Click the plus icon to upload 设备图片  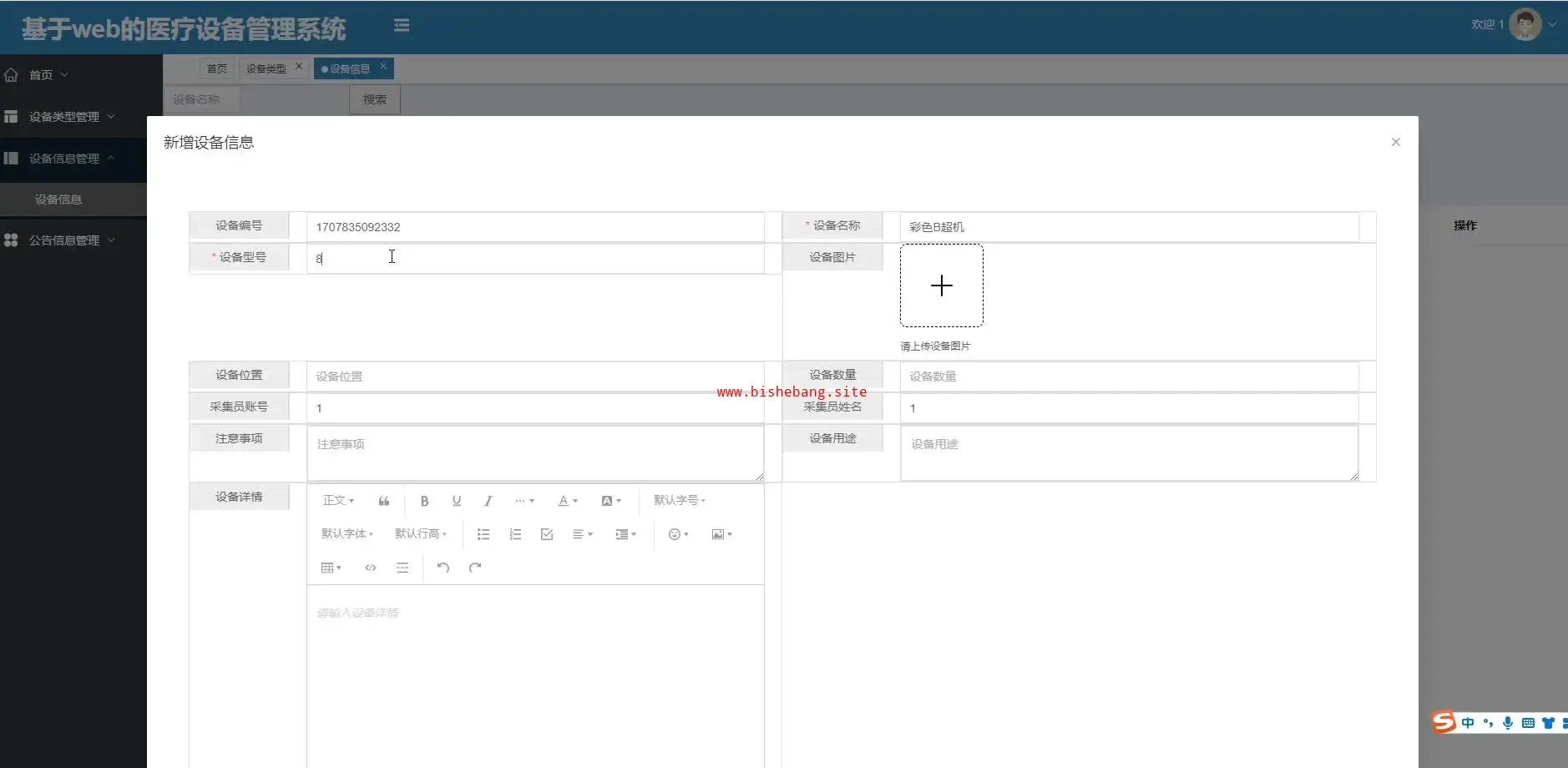[x=942, y=285]
